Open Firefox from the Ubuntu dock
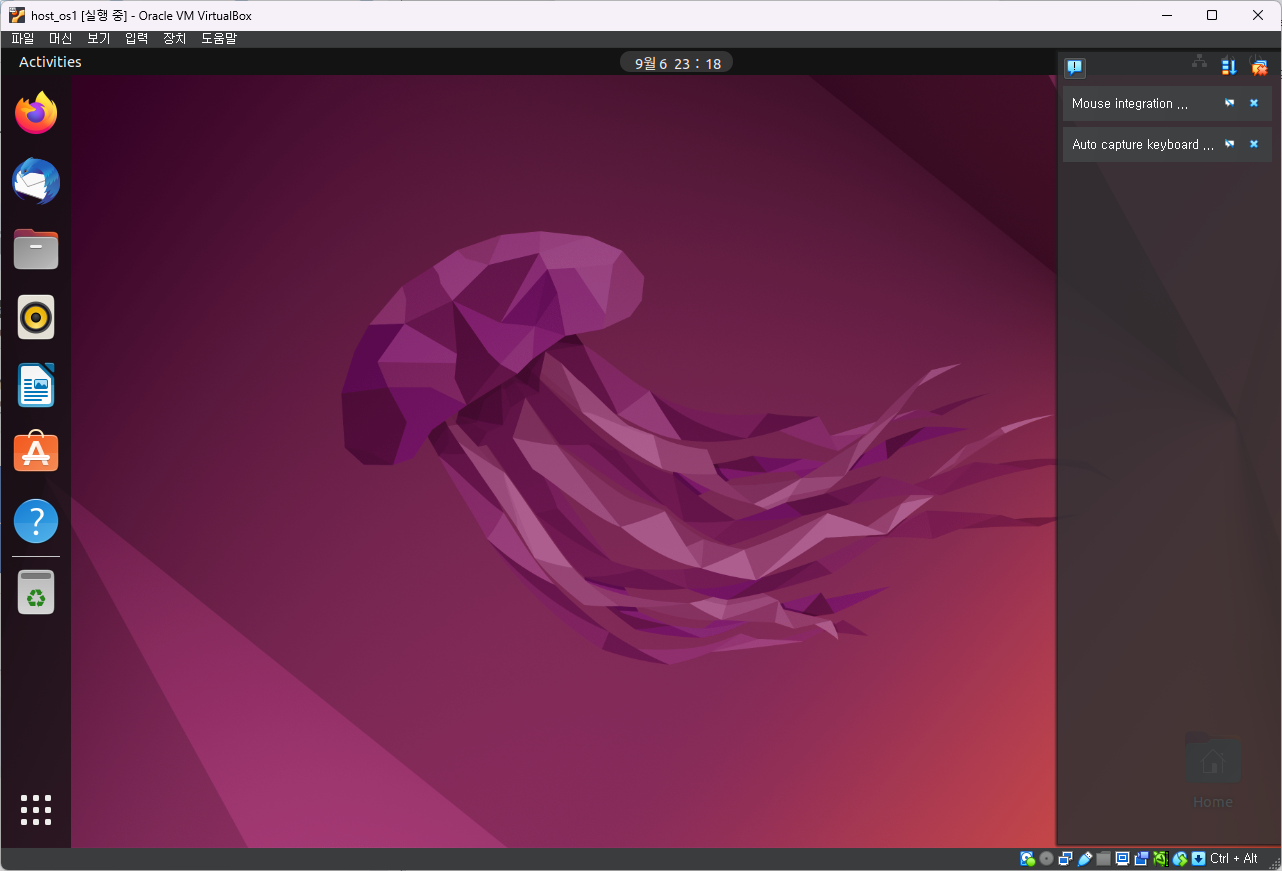Viewport: 1282px width, 871px height. point(36,113)
